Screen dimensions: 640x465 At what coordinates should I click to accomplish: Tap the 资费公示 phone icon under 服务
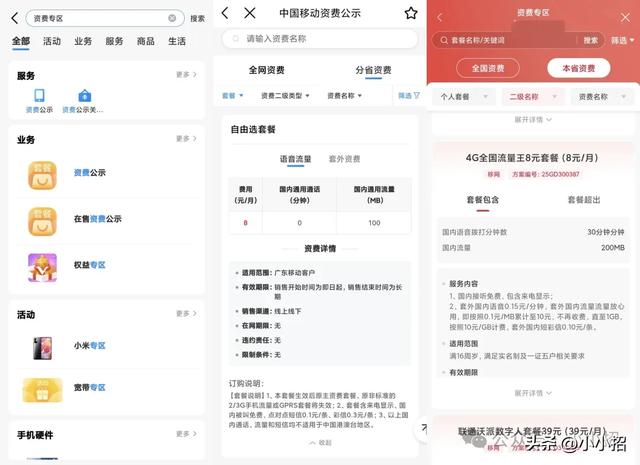point(39,96)
